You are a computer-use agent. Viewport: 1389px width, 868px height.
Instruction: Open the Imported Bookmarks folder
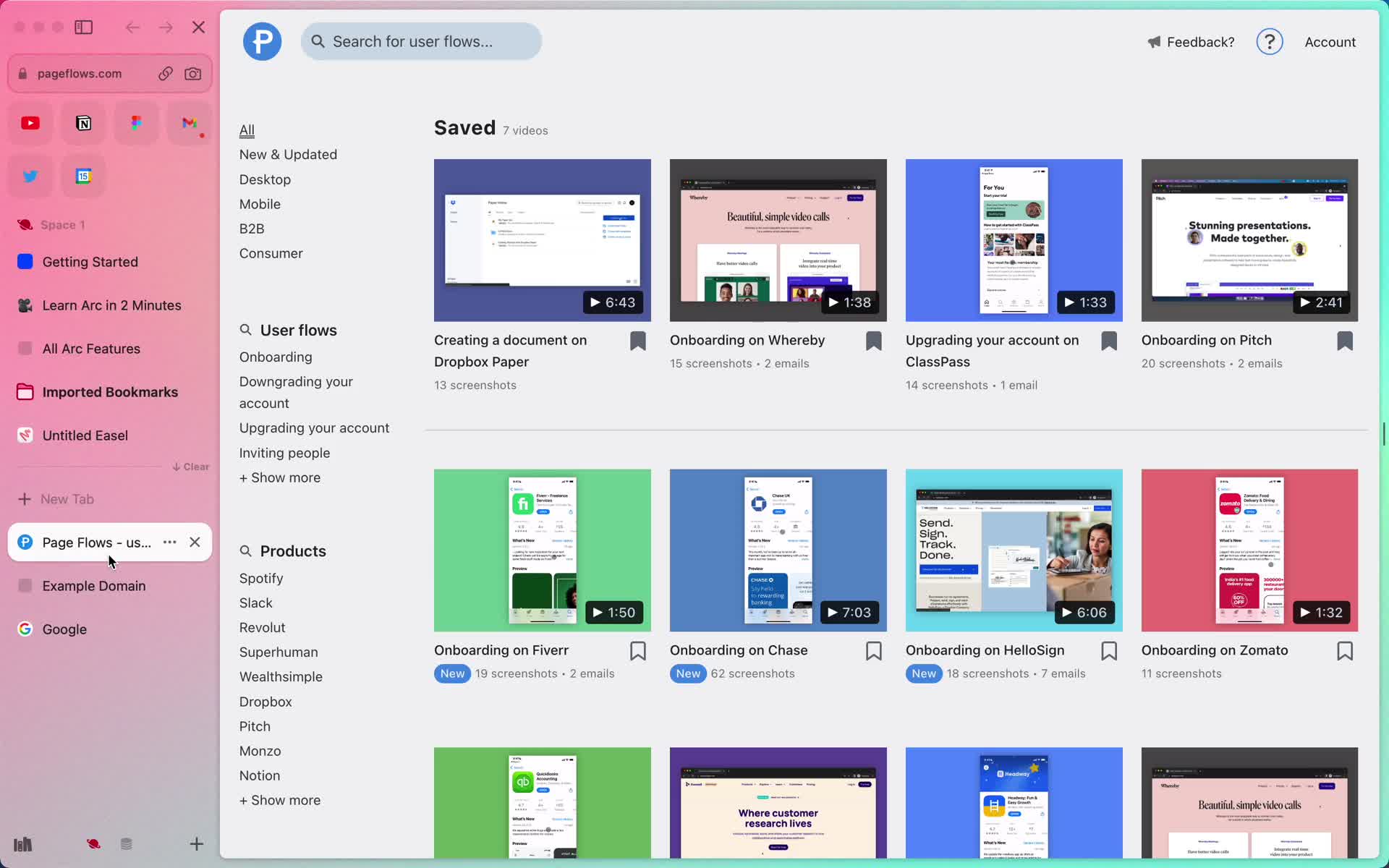pyautogui.click(x=110, y=392)
